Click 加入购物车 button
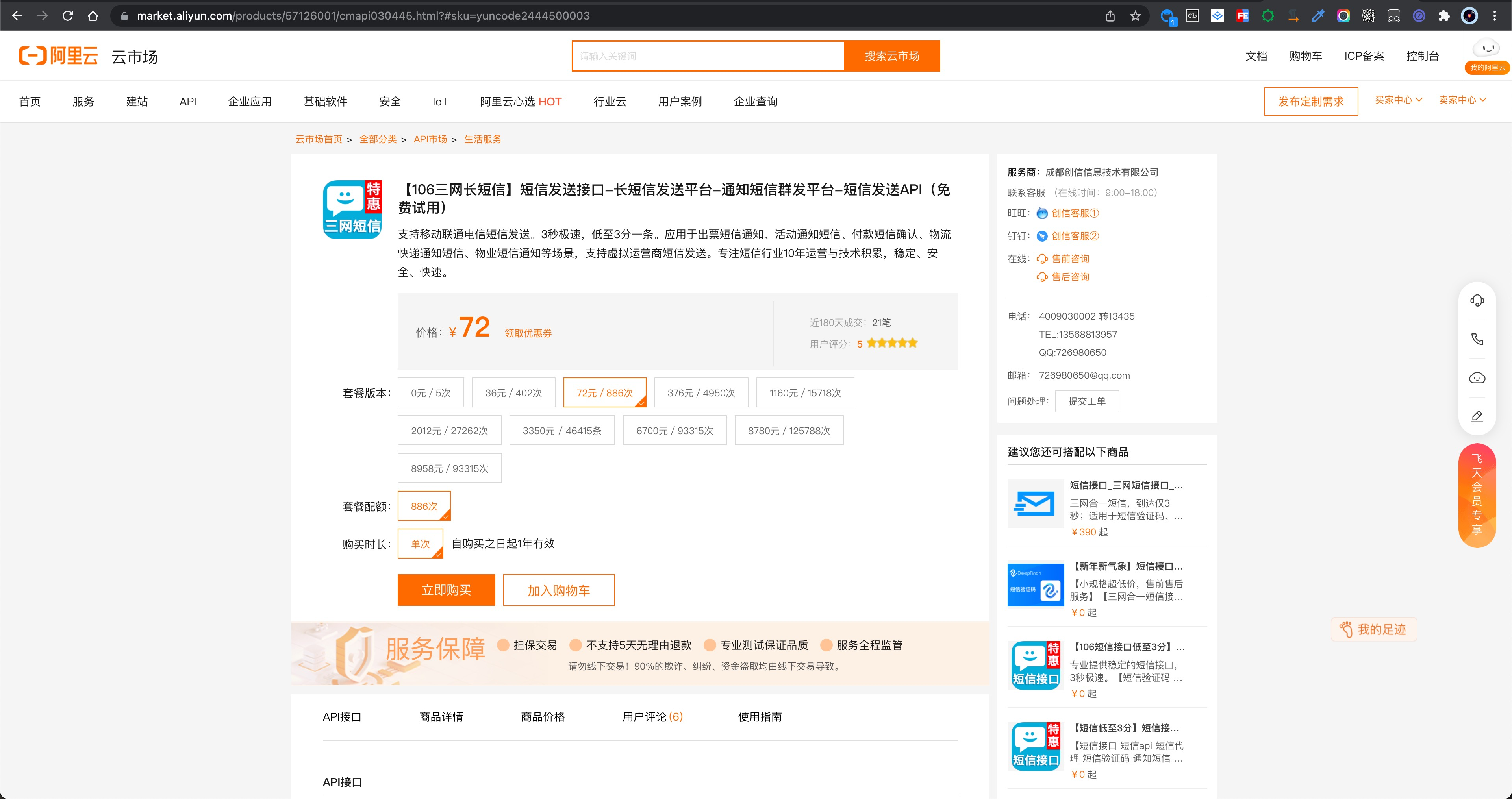The image size is (1512, 799). pyautogui.click(x=559, y=590)
